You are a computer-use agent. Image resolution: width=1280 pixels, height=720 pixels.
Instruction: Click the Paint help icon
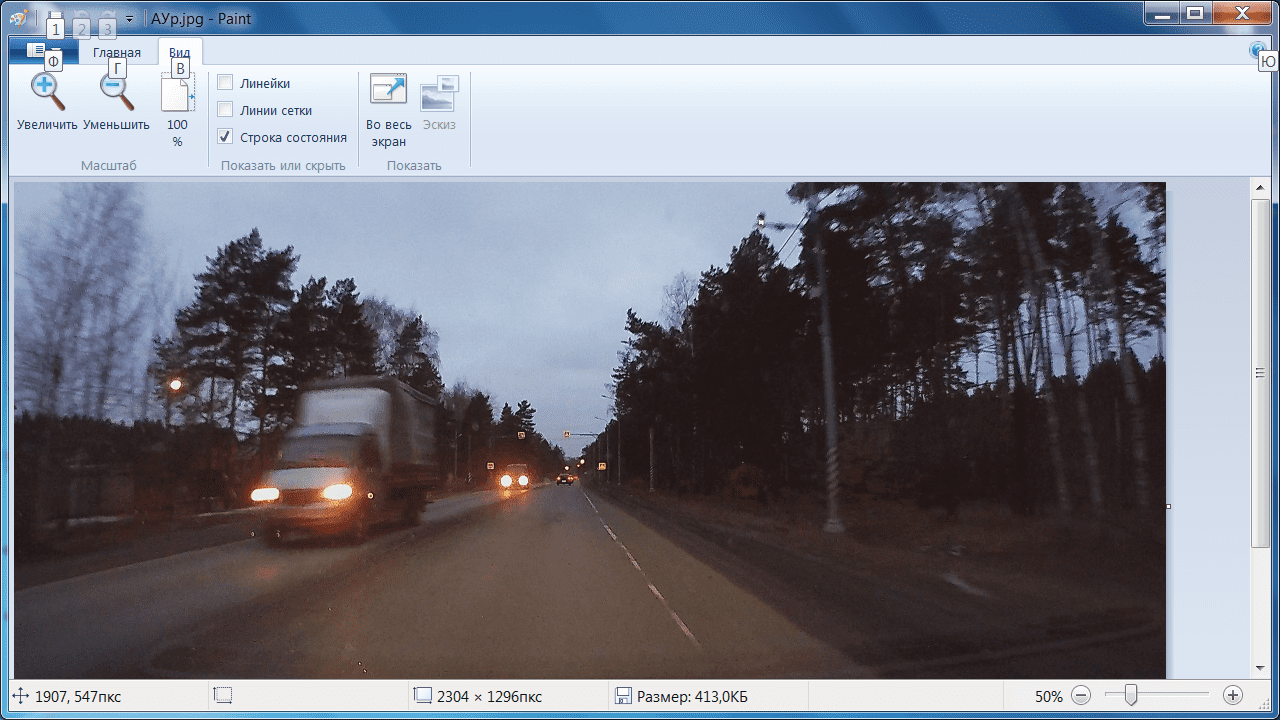(1258, 51)
